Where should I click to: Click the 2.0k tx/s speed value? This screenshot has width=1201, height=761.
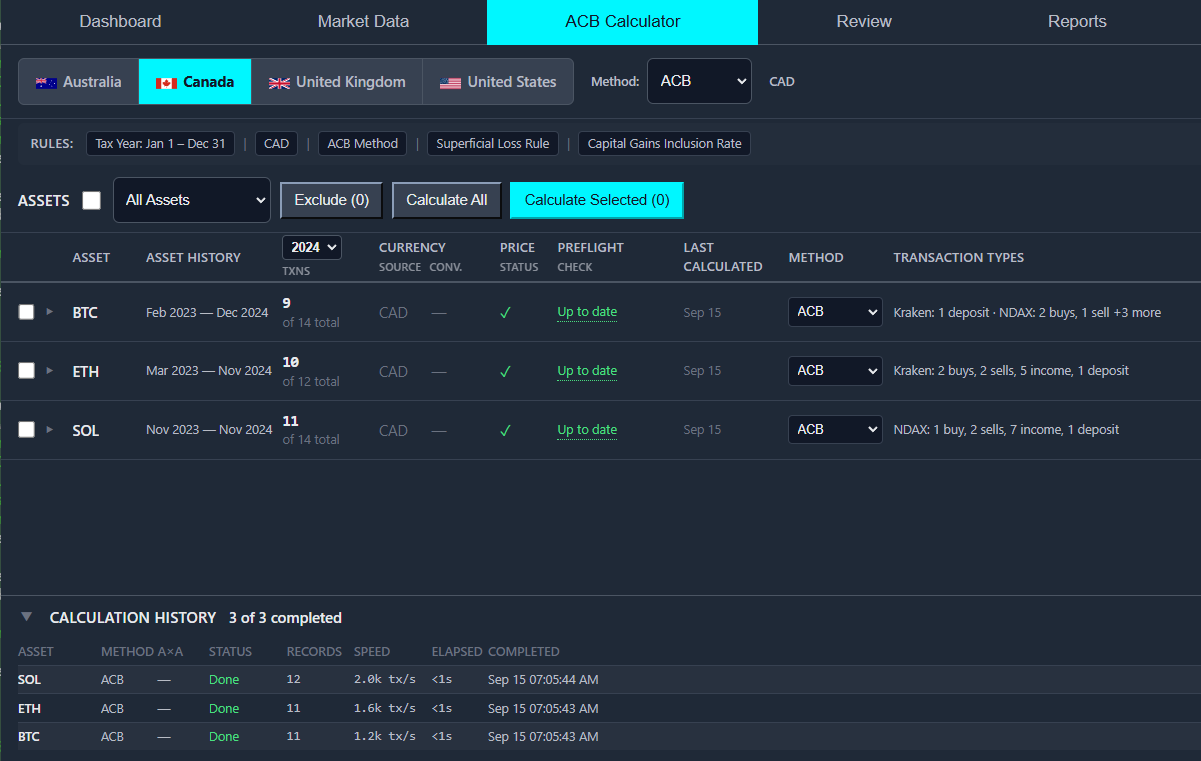point(385,680)
